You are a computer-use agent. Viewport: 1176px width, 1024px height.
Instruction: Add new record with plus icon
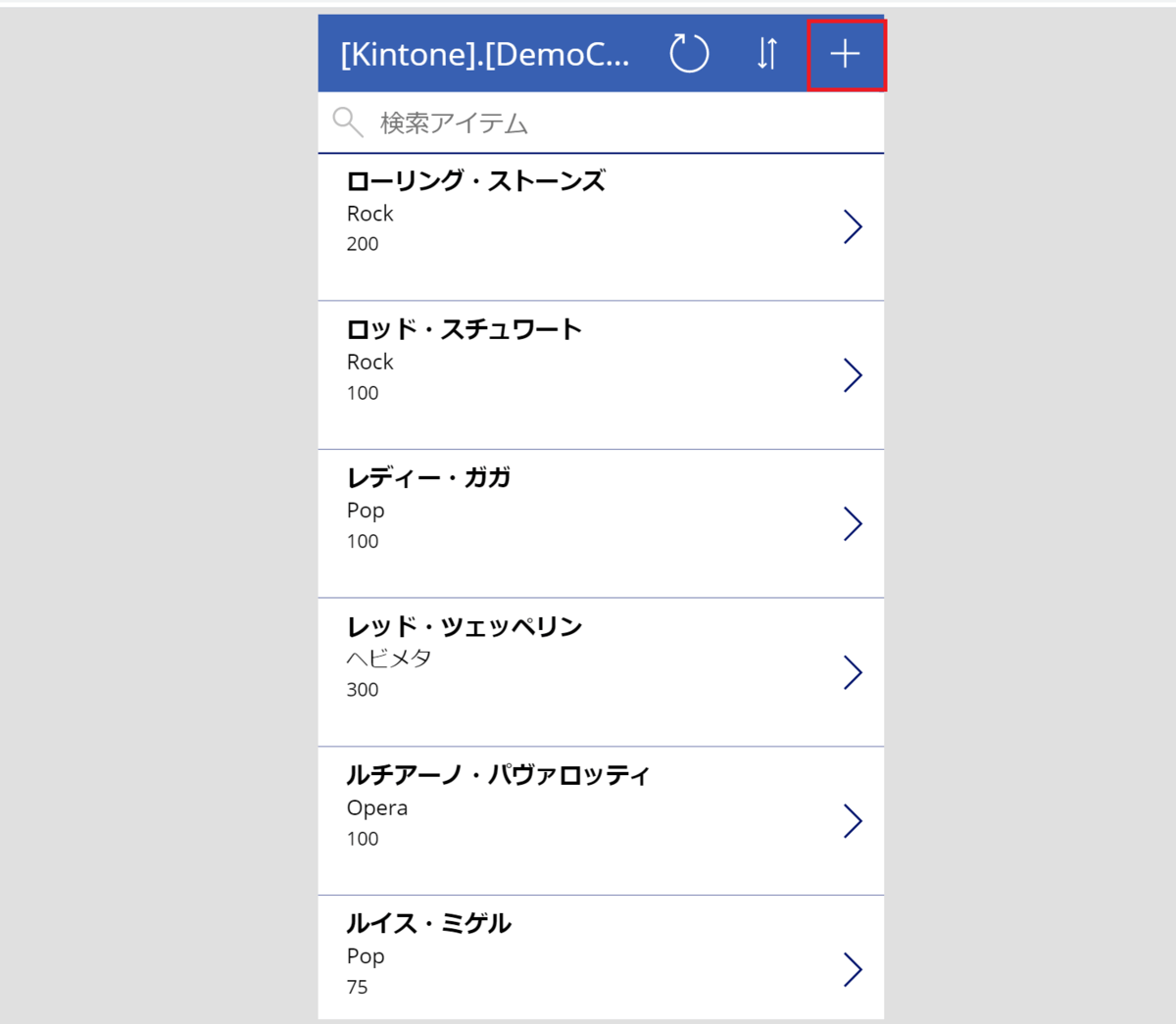pyautogui.click(x=845, y=53)
